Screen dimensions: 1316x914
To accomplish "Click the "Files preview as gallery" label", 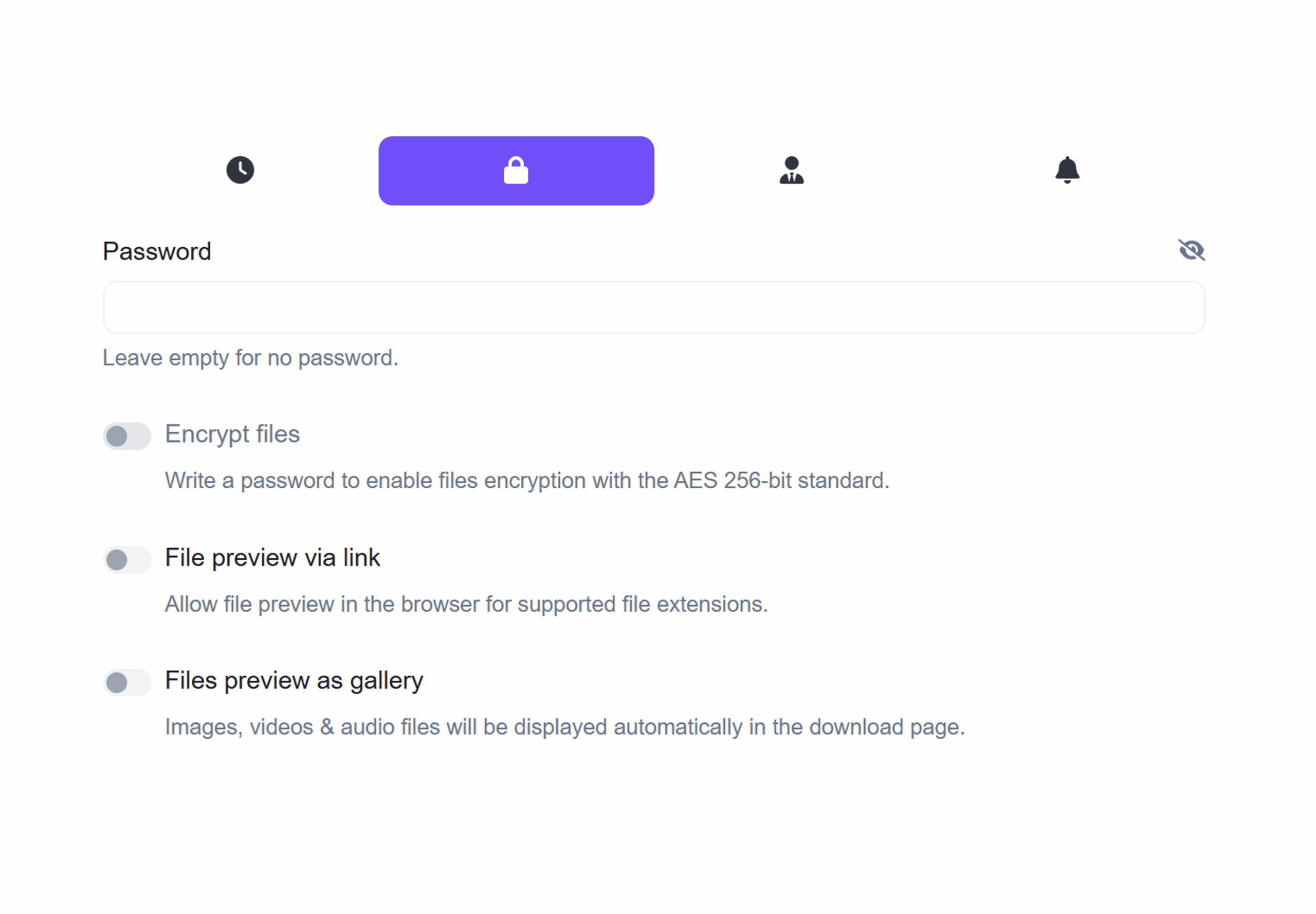I will pos(294,681).
